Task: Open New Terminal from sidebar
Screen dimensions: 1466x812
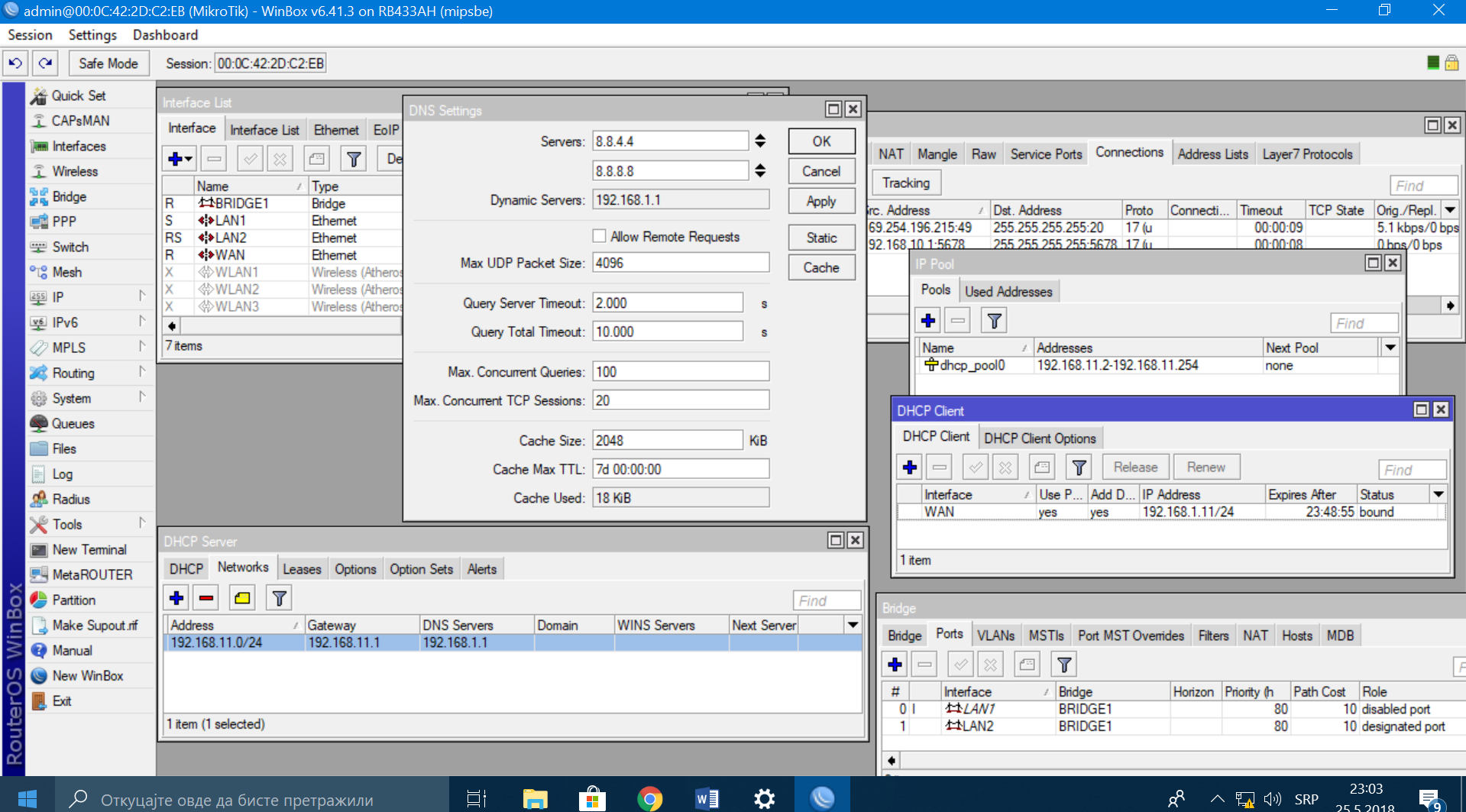Action: [89, 549]
